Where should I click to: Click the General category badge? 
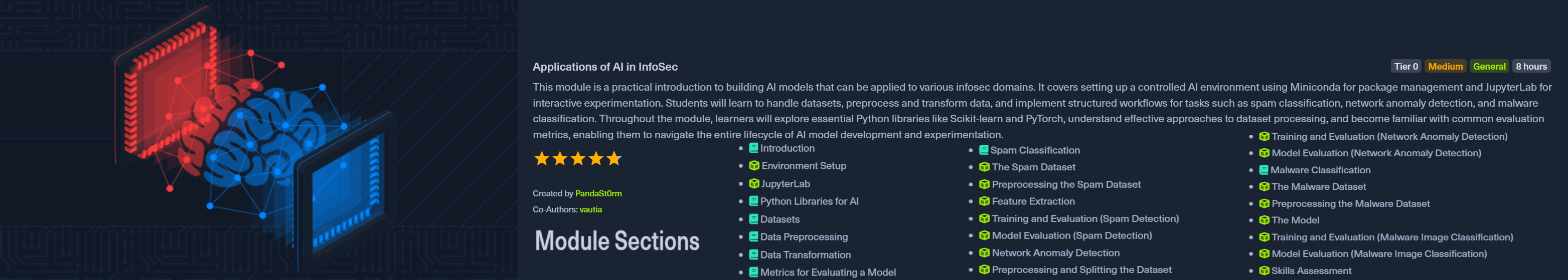click(x=1489, y=67)
